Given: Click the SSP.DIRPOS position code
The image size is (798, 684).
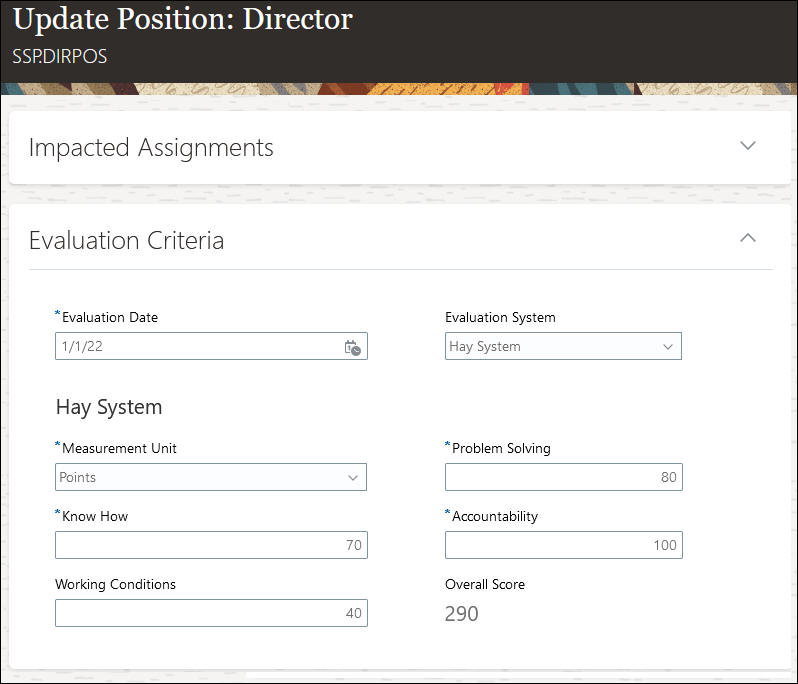Looking at the screenshot, I should (x=60, y=57).
